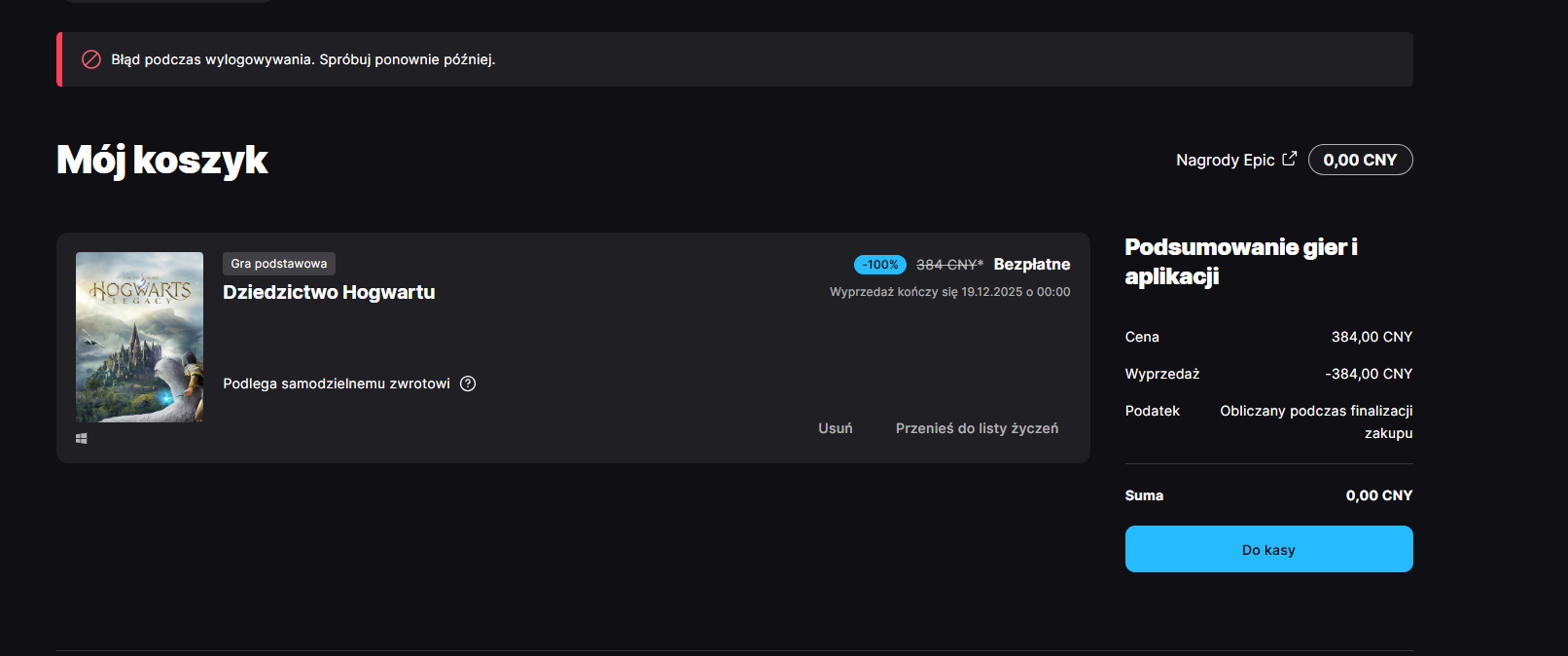Open Hogwarts Legacy cover thumbnail
Image resolution: width=1568 pixels, height=656 pixels.
139,337
